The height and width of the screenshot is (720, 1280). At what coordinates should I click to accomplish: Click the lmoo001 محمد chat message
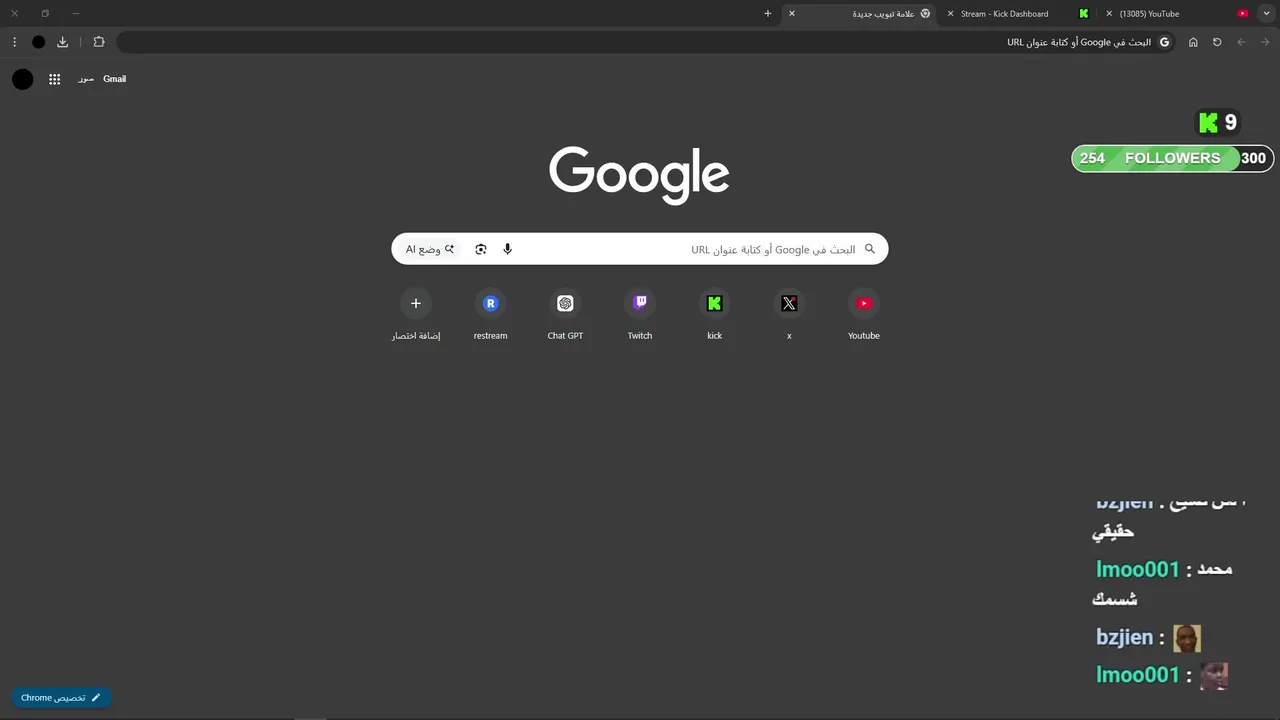[x=1164, y=583]
